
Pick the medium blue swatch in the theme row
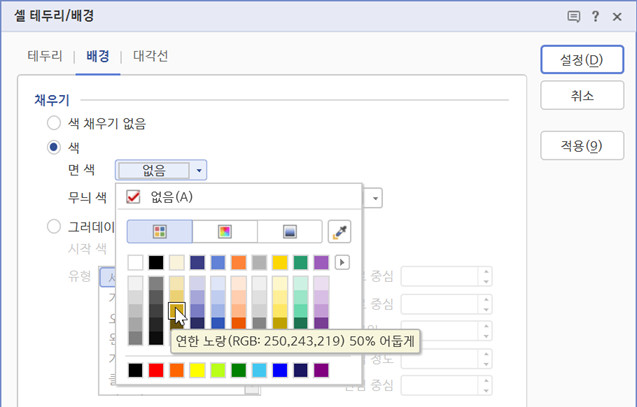pyautogui.click(x=218, y=262)
